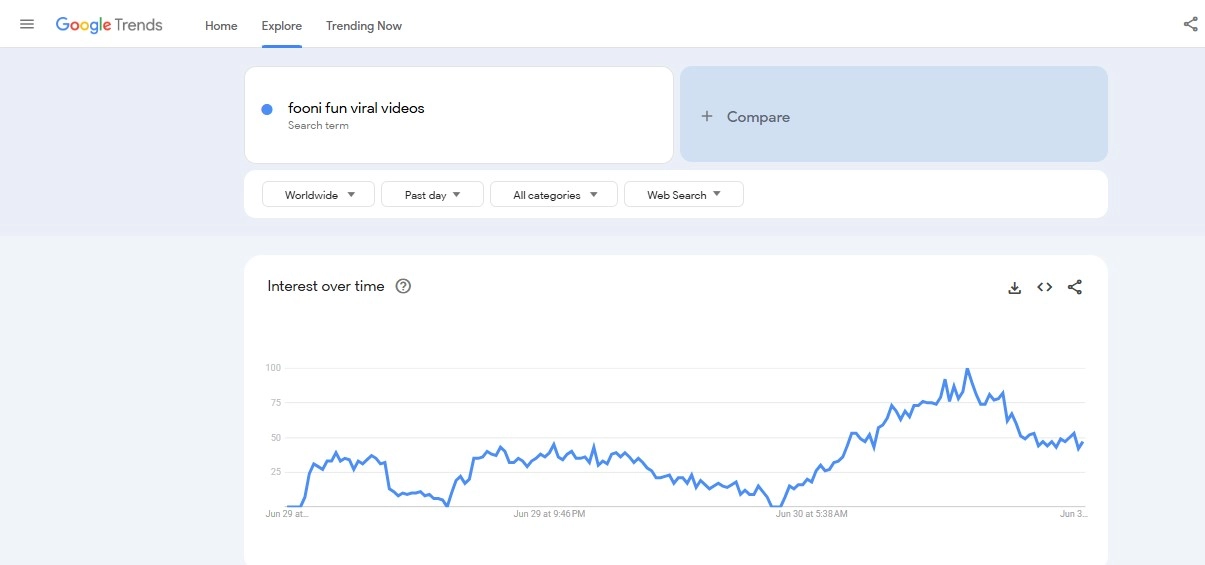Click the Compare text label

coord(758,117)
